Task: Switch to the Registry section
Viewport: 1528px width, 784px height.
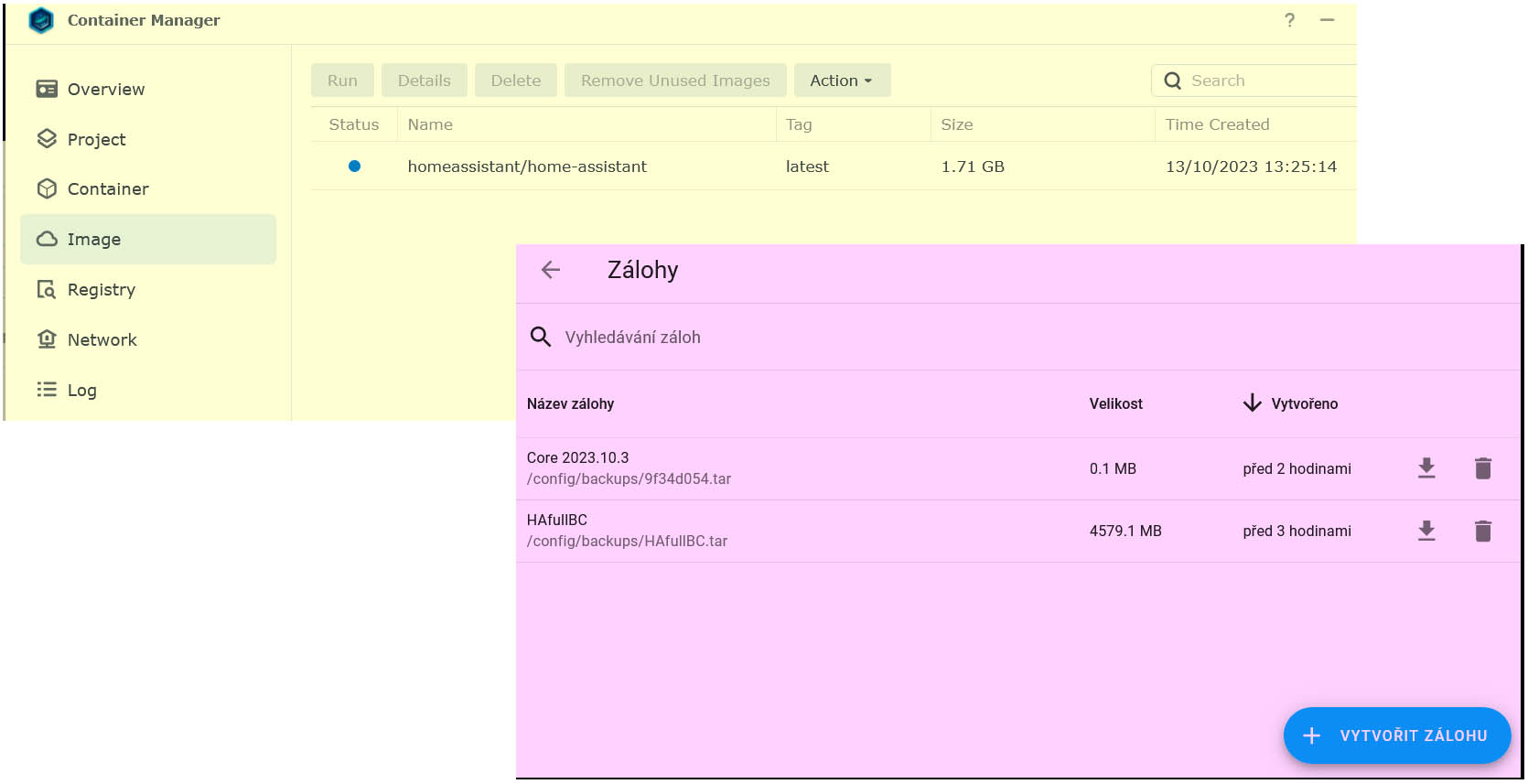Action: point(148,289)
